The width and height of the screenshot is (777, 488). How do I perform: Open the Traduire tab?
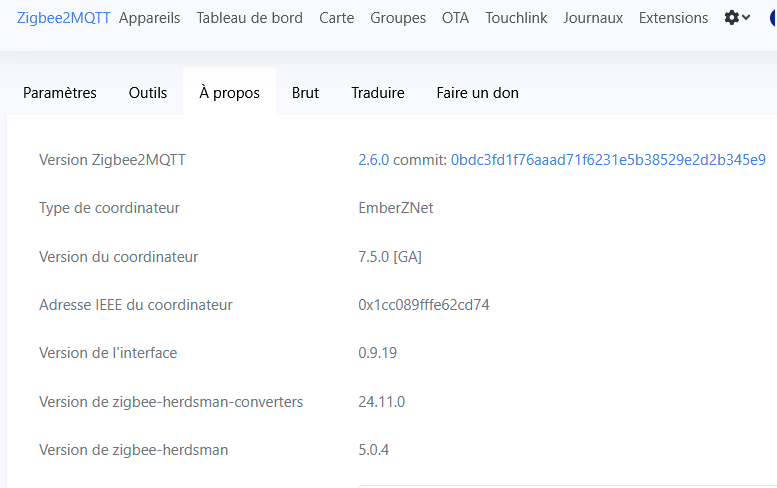(x=378, y=93)
